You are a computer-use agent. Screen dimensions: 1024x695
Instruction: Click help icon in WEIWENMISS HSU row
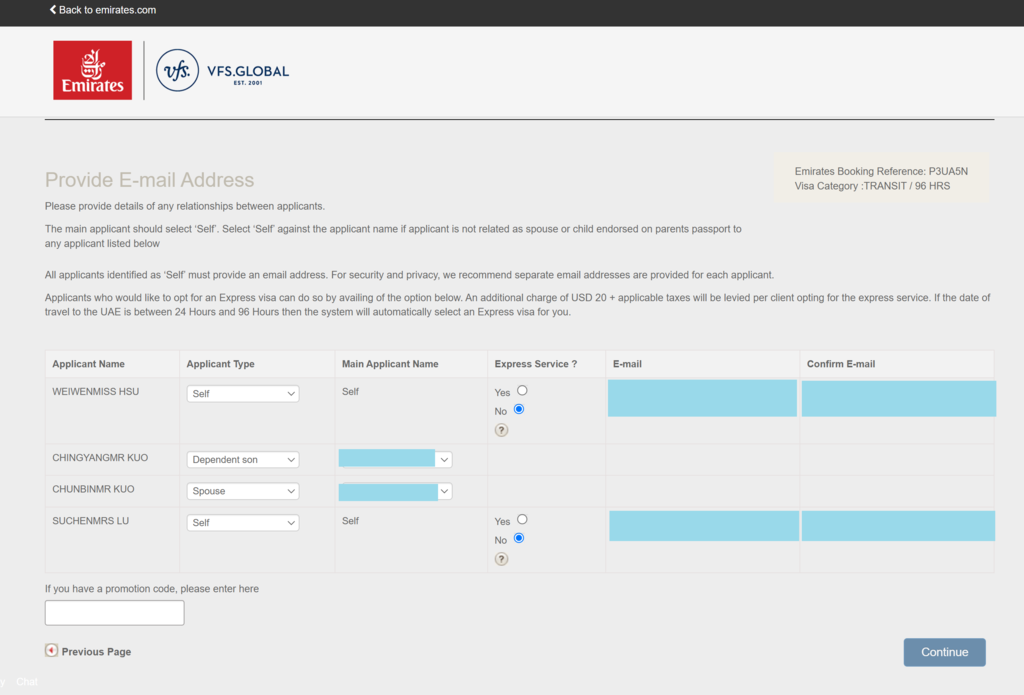click(x=501, y=430)
